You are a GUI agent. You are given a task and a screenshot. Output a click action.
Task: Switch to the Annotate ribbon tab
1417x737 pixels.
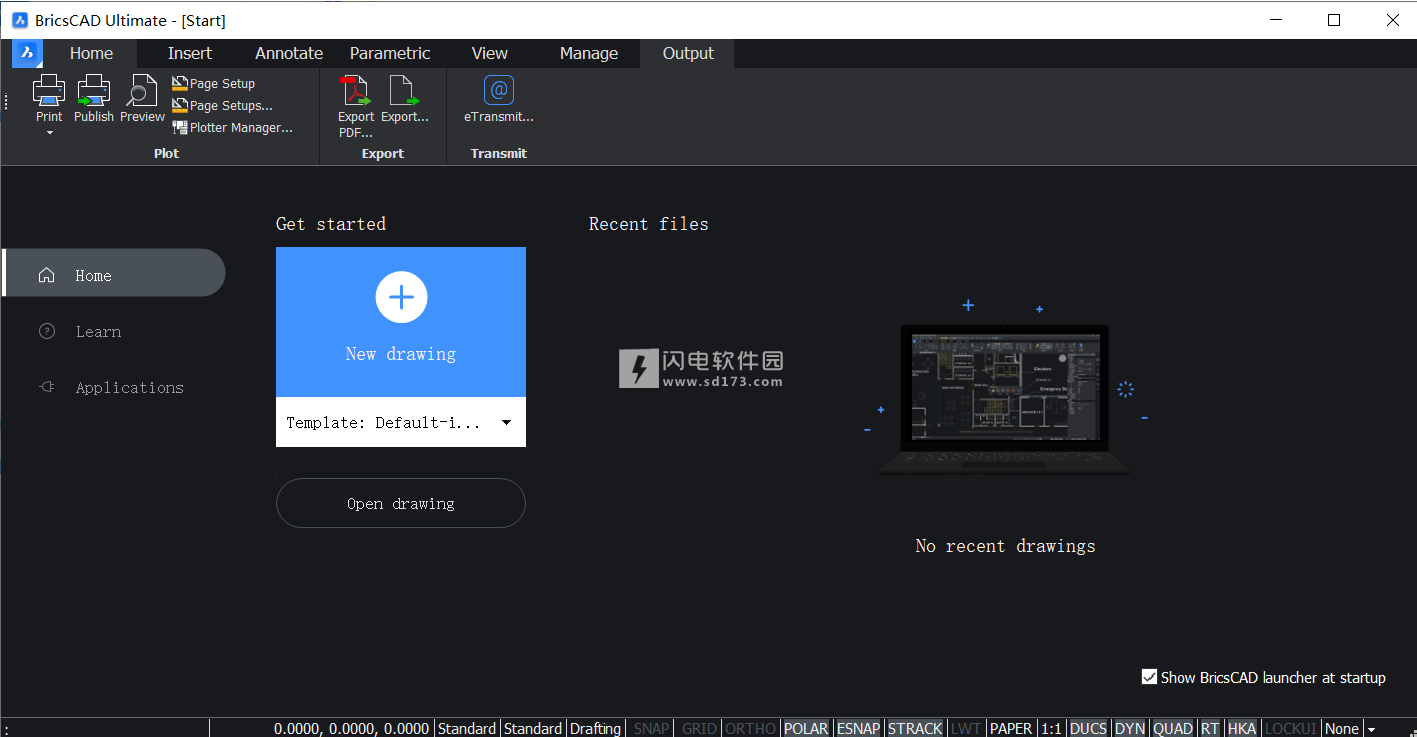click(x=289, y=53)
